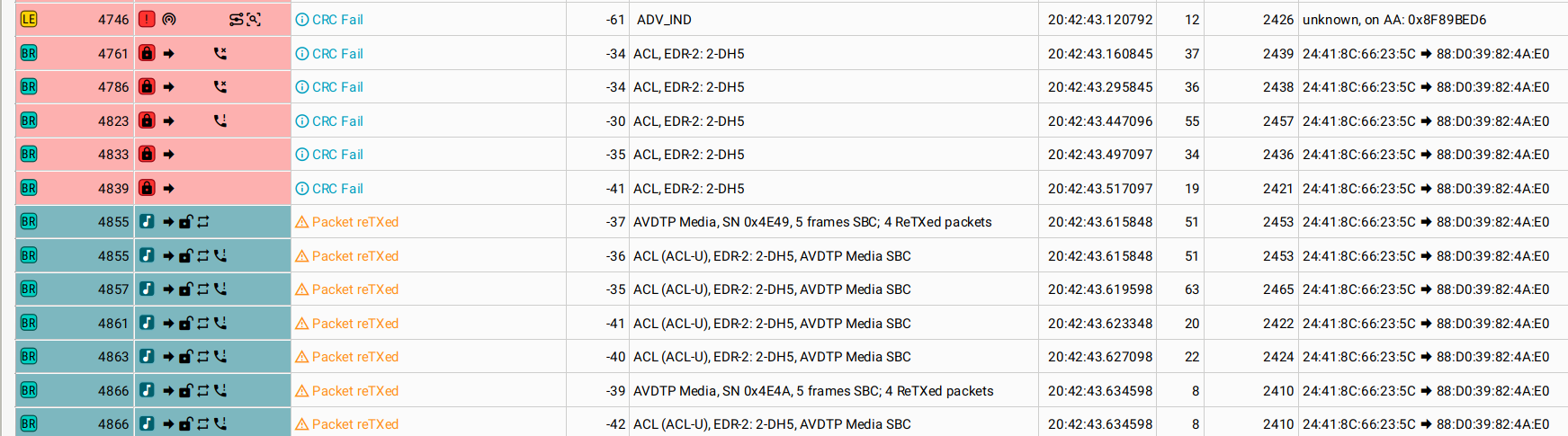This screenshot has width=1568, height=436.
Task: Click the Packet reTXed warning on packet 4857
Action: pos(354,289)
